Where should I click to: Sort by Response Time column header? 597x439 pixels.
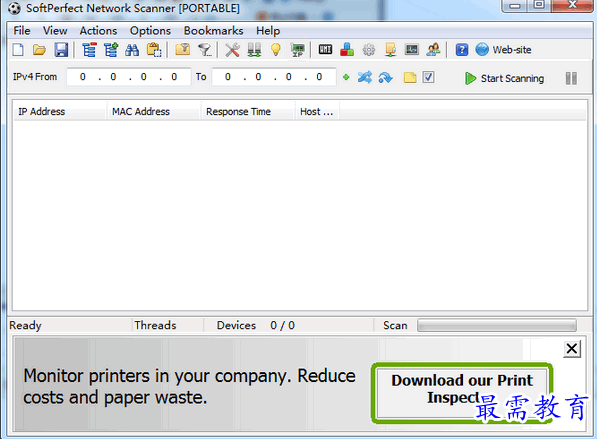click(248, 112)
